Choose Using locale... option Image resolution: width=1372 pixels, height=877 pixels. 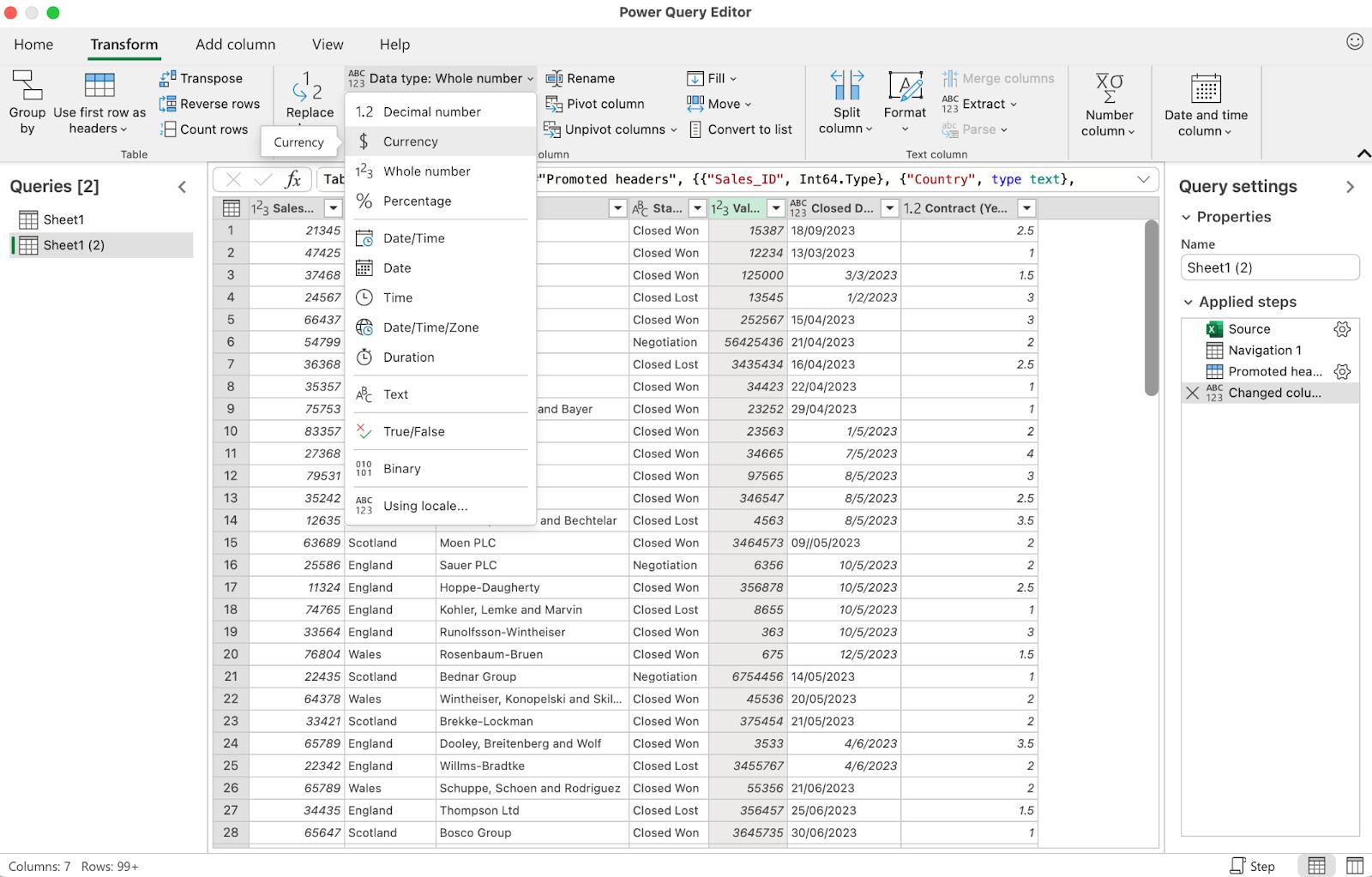[441, 506]
